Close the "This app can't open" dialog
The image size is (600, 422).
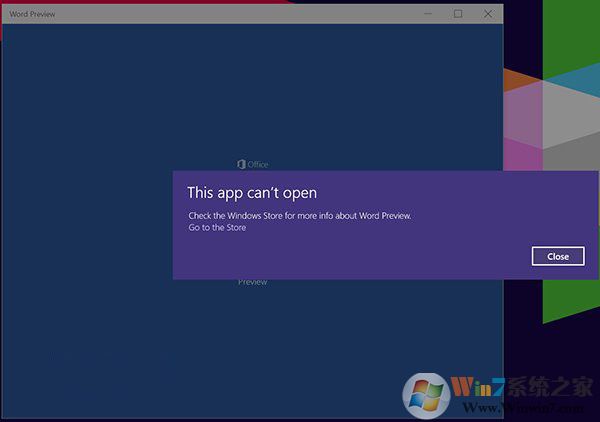(x=558, y=256)
